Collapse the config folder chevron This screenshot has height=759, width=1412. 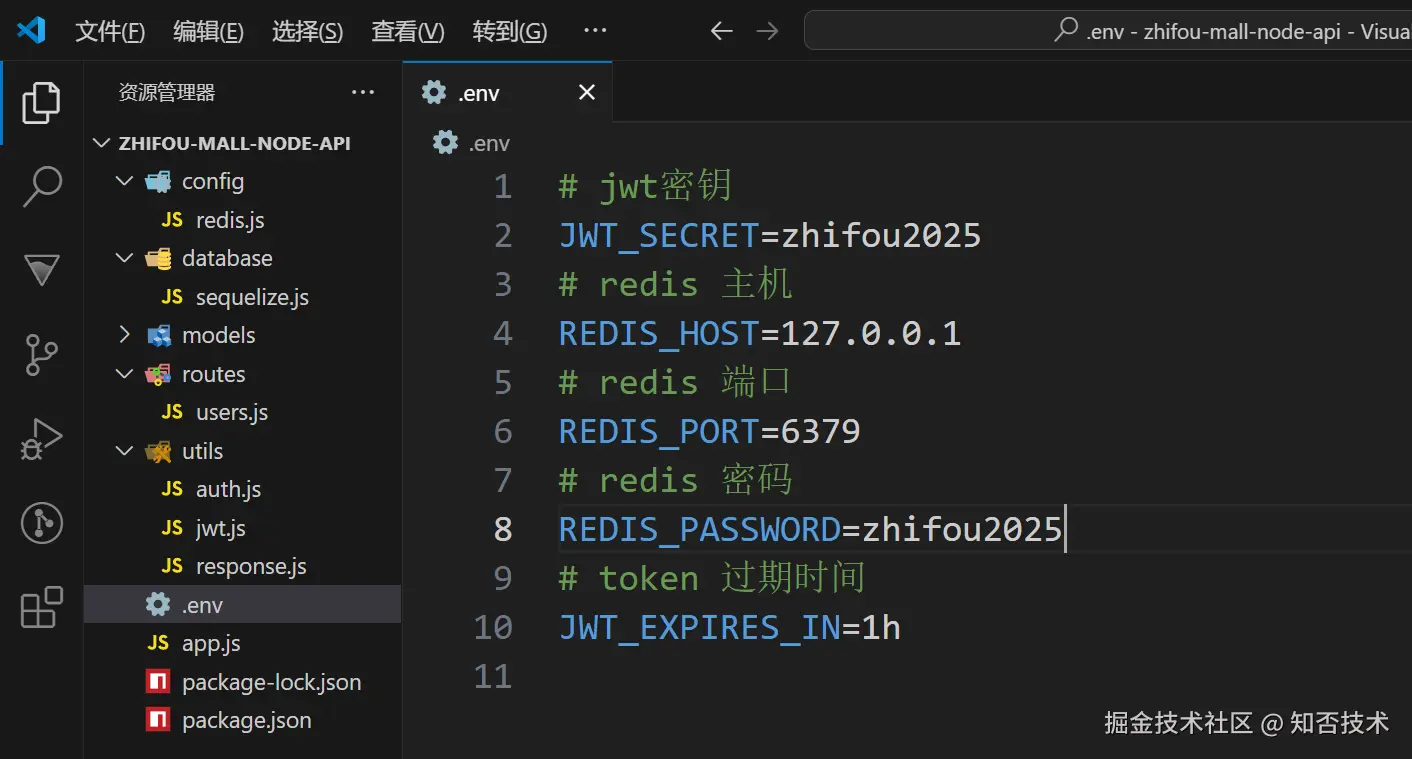pyautogui.click(x=125, y=181)
